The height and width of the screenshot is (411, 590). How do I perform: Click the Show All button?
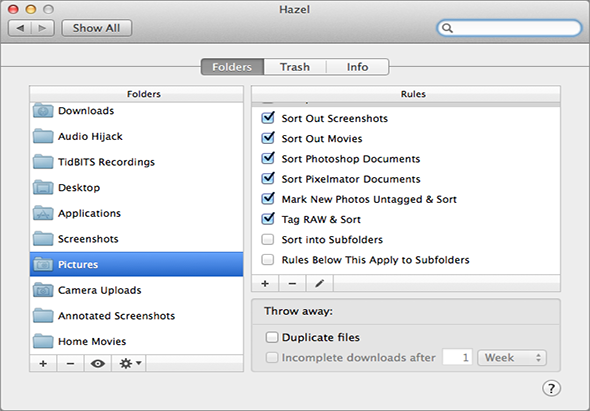[x=97, y=28]
